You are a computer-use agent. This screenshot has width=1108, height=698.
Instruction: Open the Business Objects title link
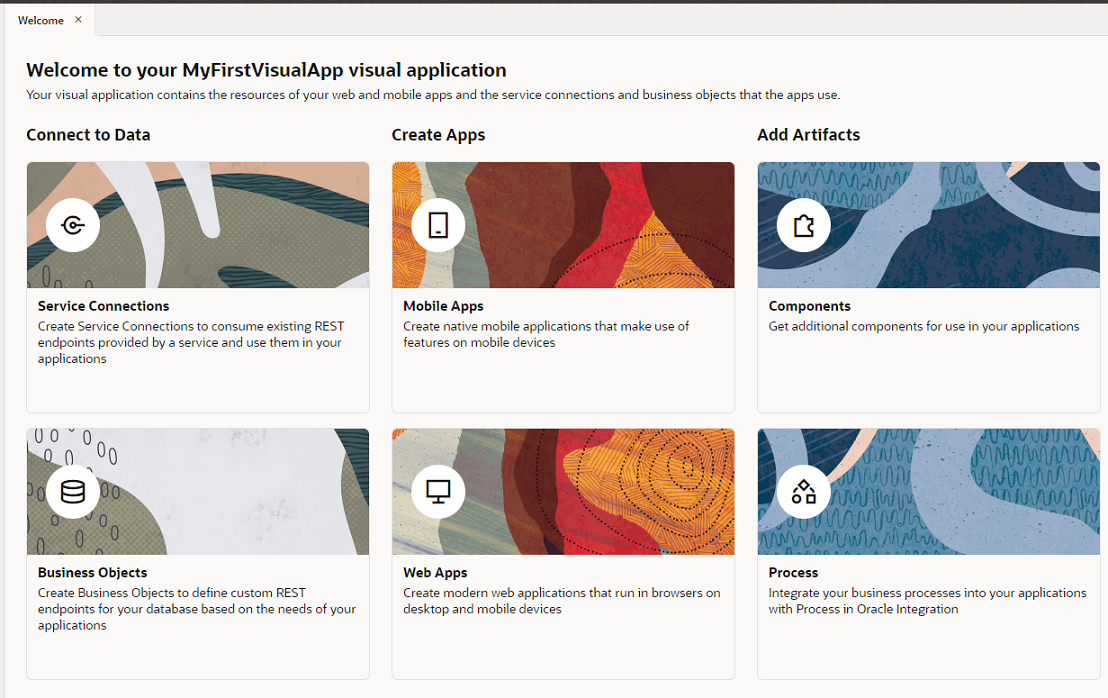coord(93,572)
